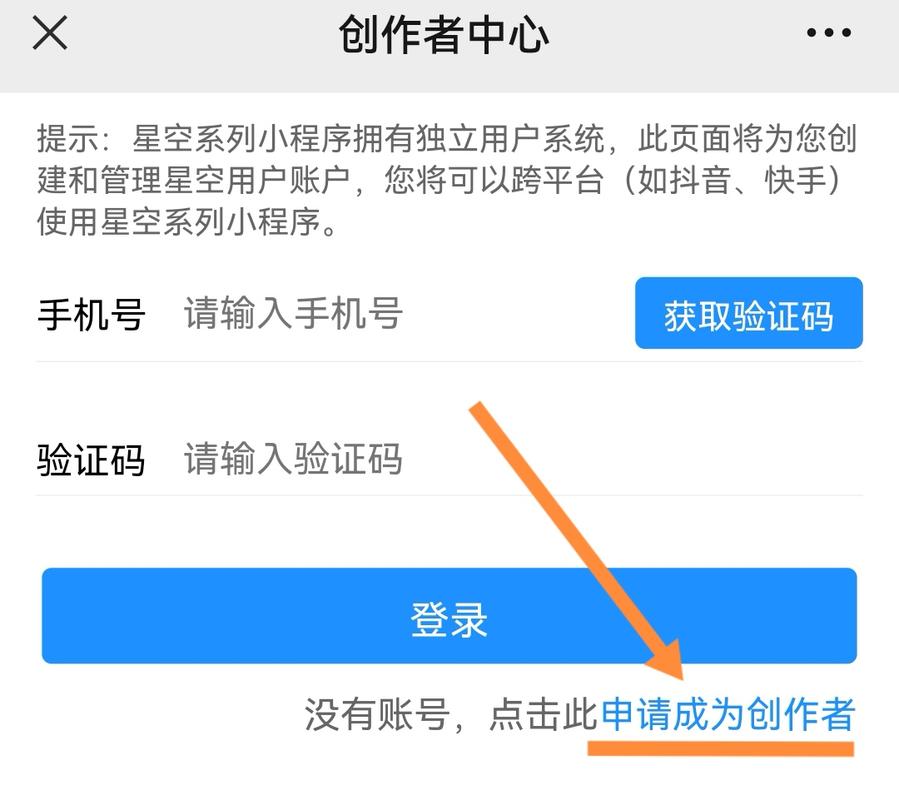Tap the 验证码 field label
Image resolution: width=899 pixels, height=800 pixels.
(x=91, y=459)
